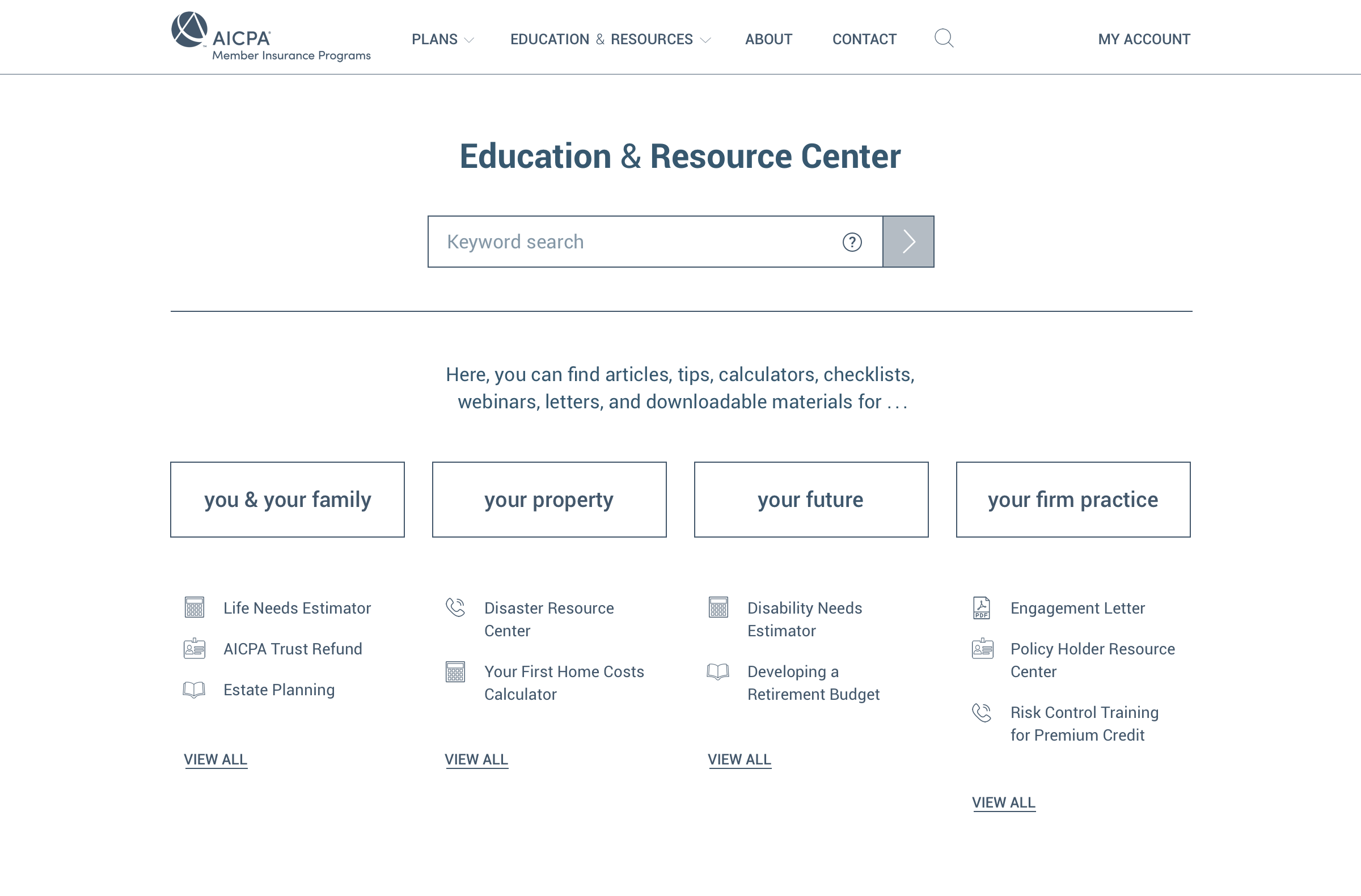Click phone icon beside Disaster Resource Center
This screenshot has width=1361, height=896.
[x=455, y=607]
